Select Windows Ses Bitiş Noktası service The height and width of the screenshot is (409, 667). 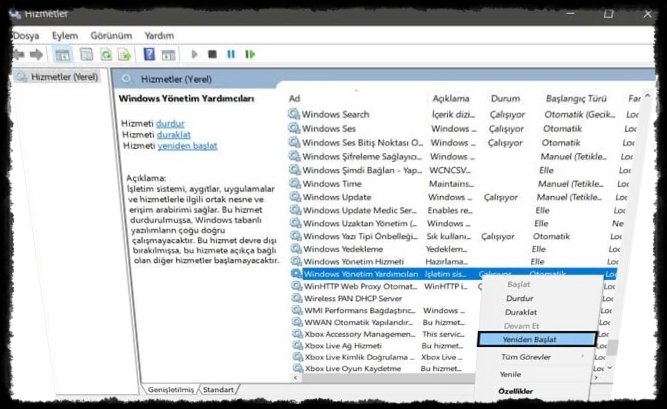(x=461, y=142)
